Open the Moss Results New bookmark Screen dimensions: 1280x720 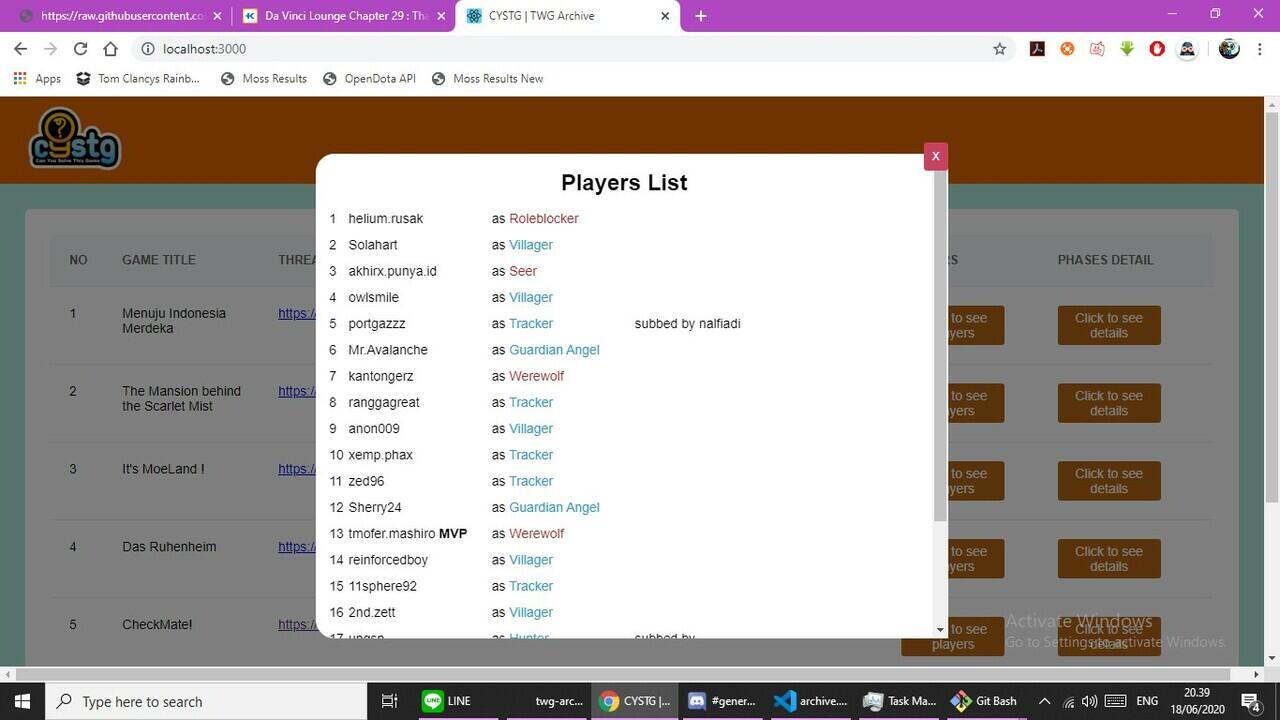pyautogui.click(x=488, y=79)
